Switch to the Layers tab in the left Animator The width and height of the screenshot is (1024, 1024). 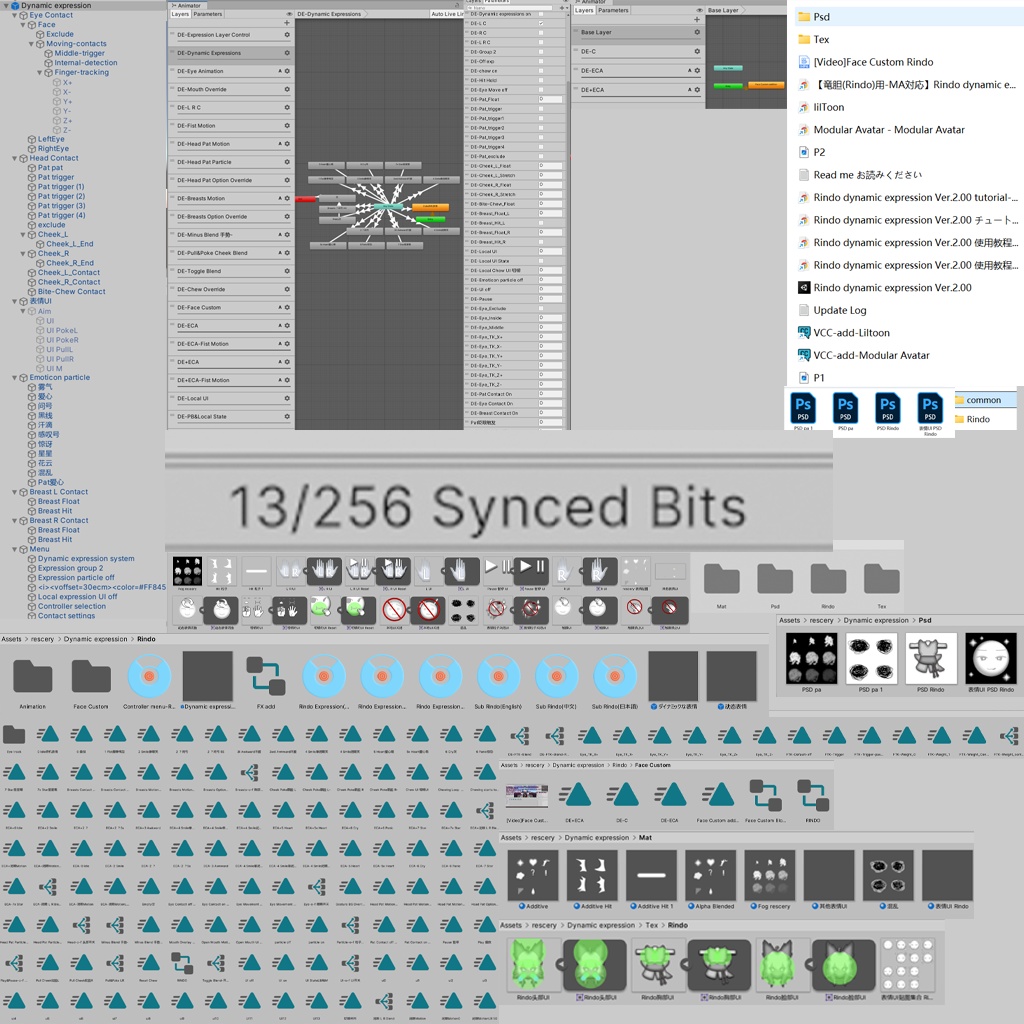click(180, 14)
